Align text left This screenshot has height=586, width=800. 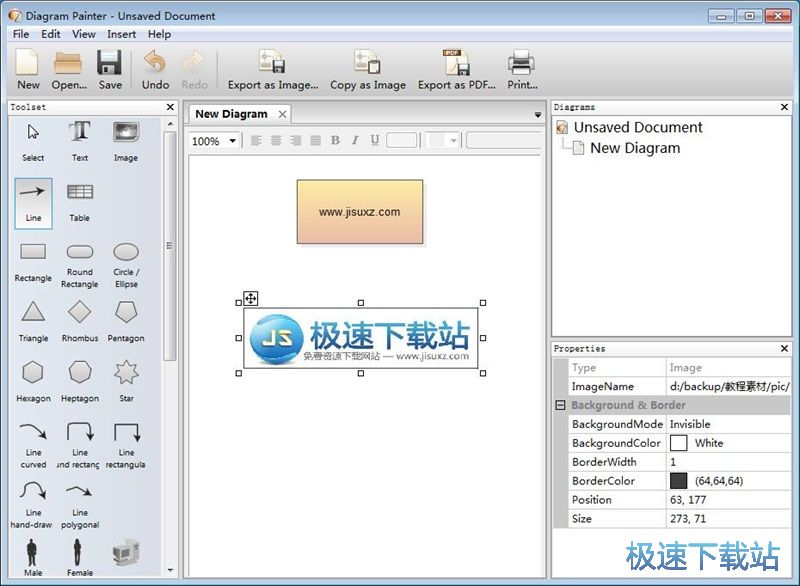(x=256, y=140)
